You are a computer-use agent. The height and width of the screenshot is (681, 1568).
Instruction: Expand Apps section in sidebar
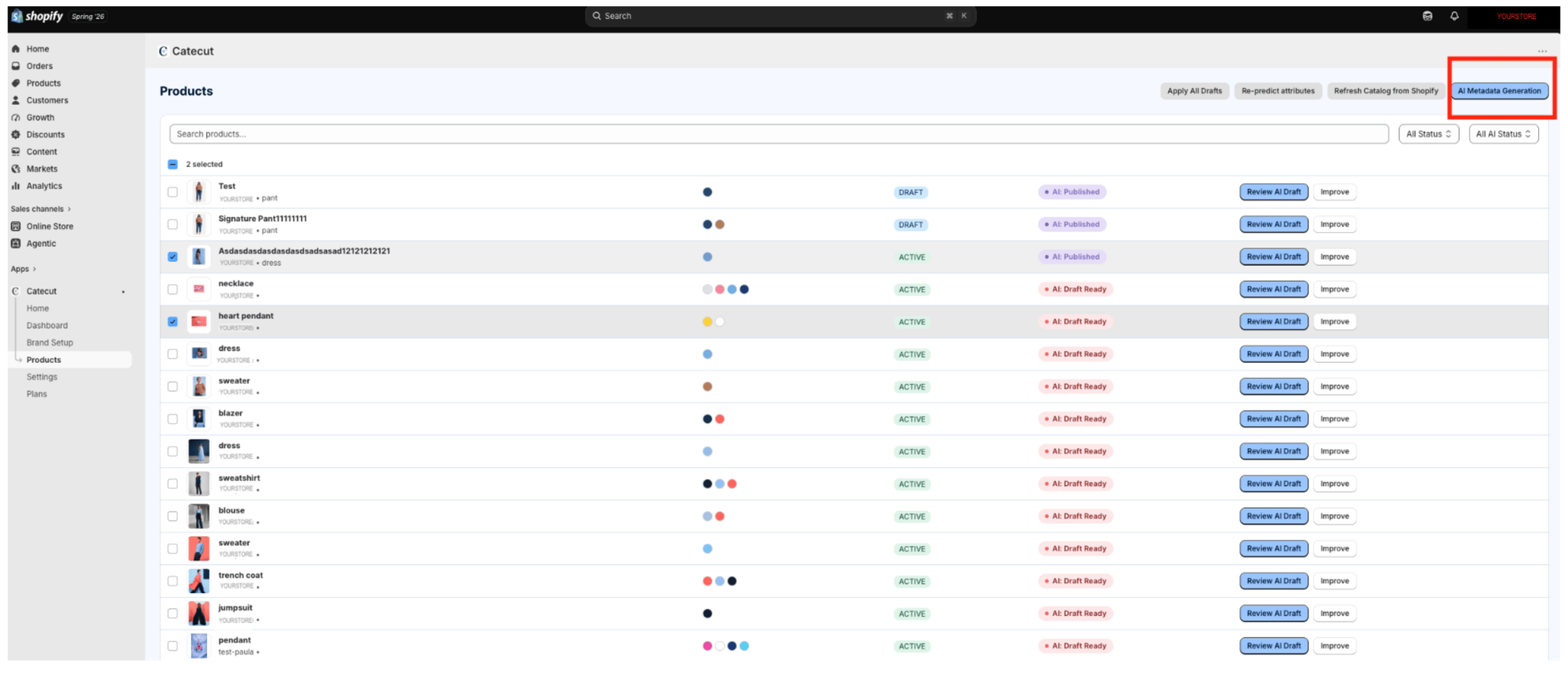point(24,269)
